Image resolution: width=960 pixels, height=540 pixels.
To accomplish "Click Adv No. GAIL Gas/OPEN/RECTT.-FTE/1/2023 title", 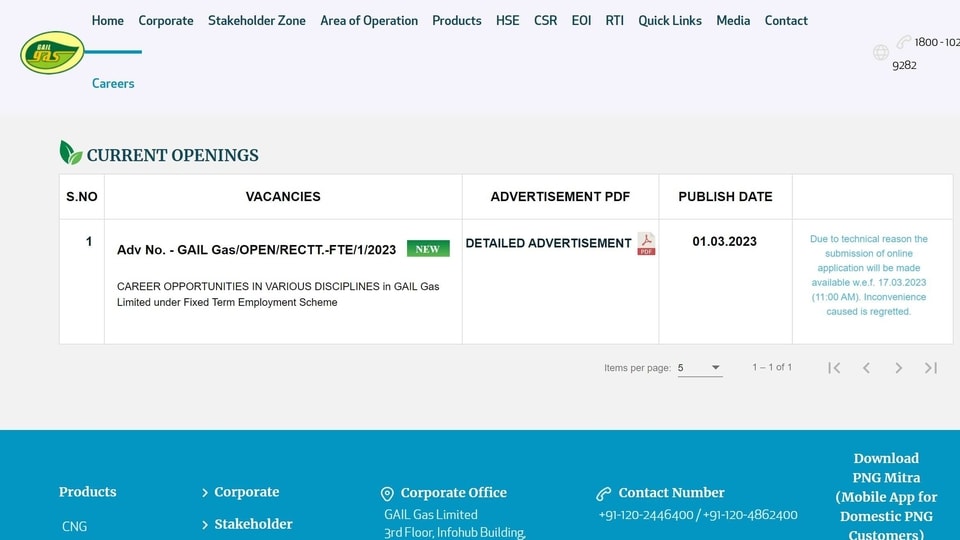I will pos(257,250).
